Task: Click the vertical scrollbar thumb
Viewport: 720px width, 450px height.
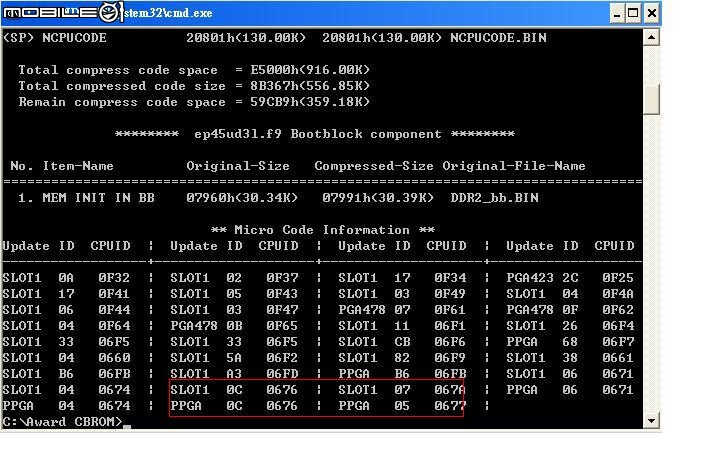Action: click(651, 99)
